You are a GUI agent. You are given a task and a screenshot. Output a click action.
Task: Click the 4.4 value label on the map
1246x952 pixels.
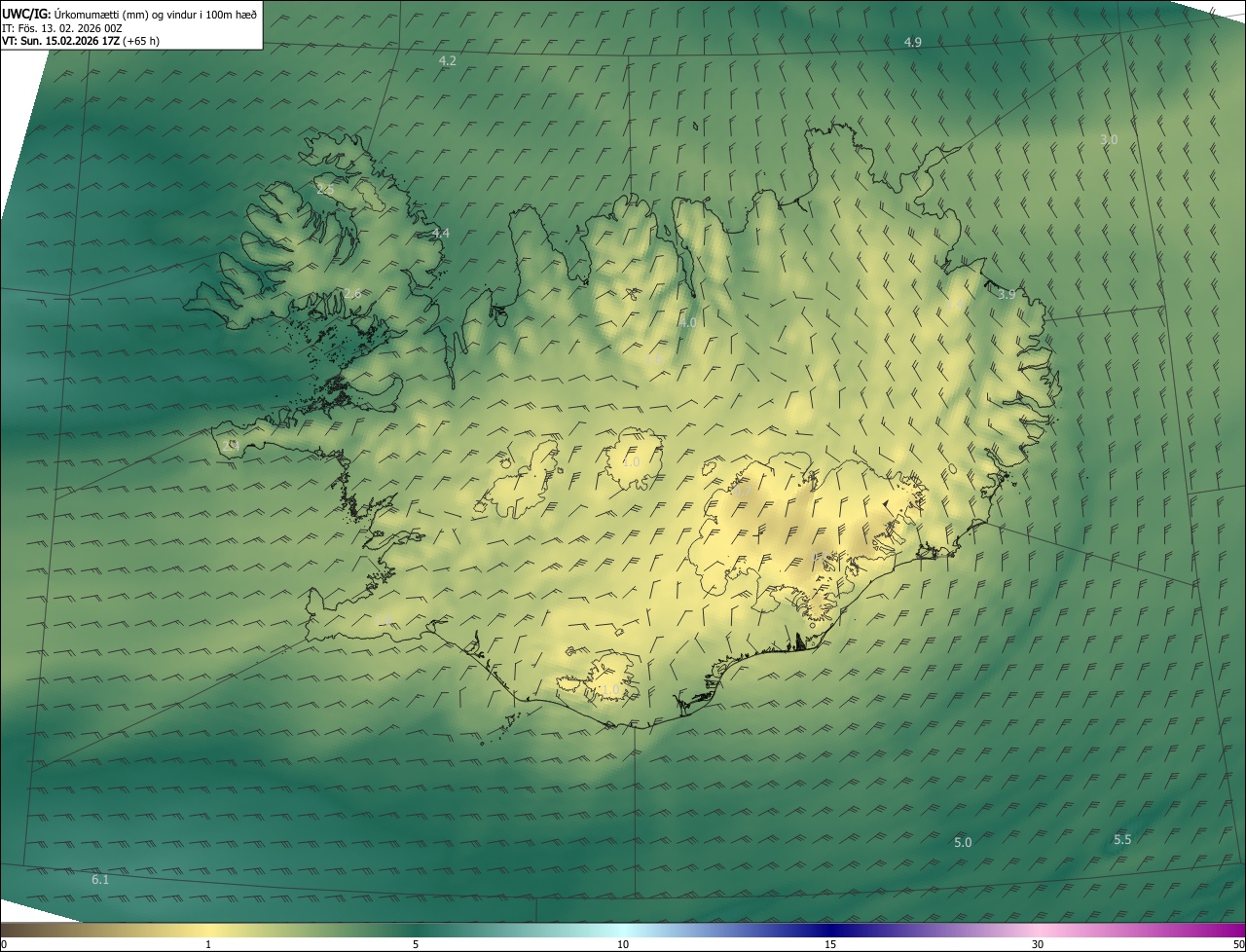[x=441, y=233]
